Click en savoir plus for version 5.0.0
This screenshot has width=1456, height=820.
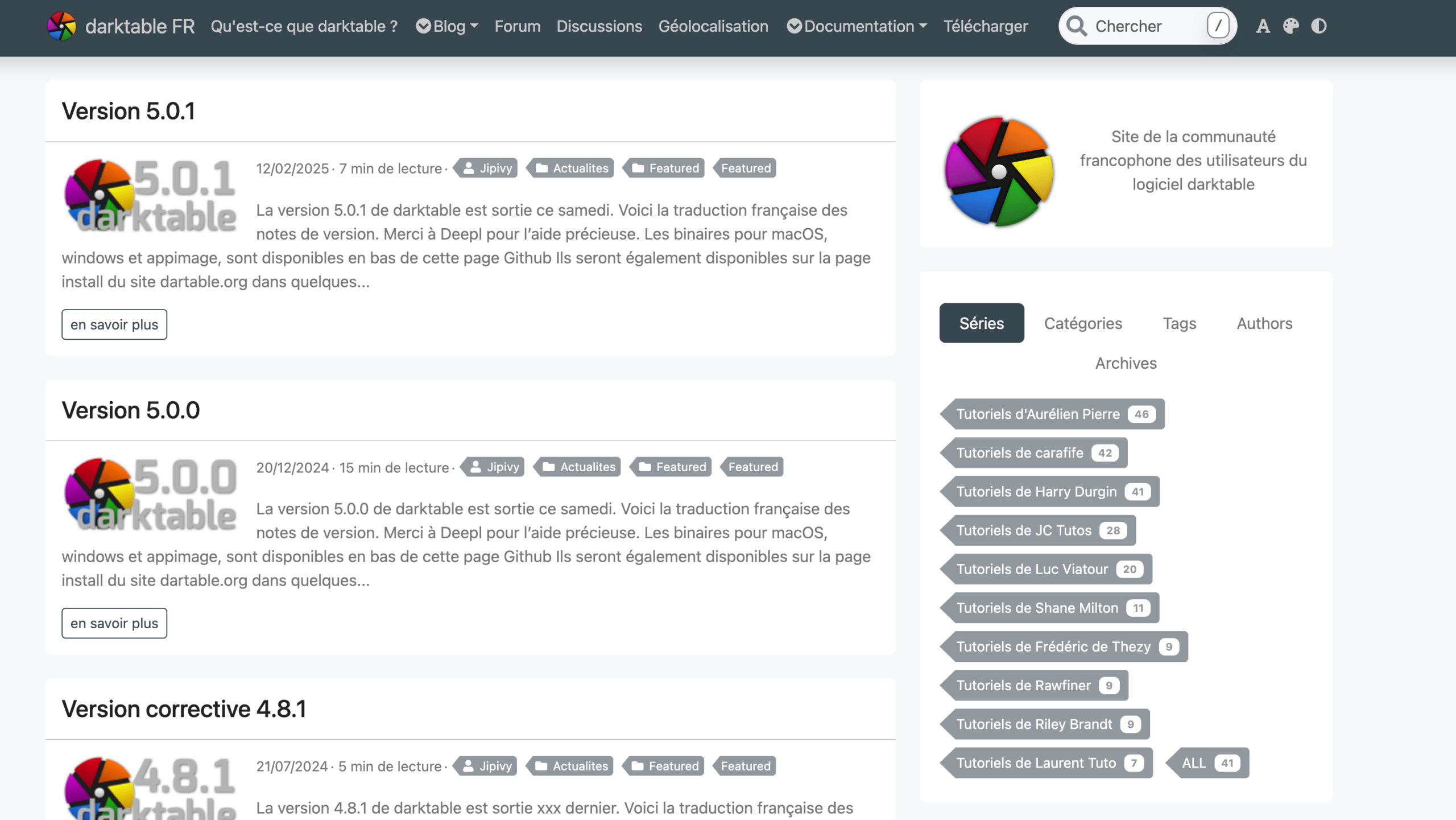point(114,622)
